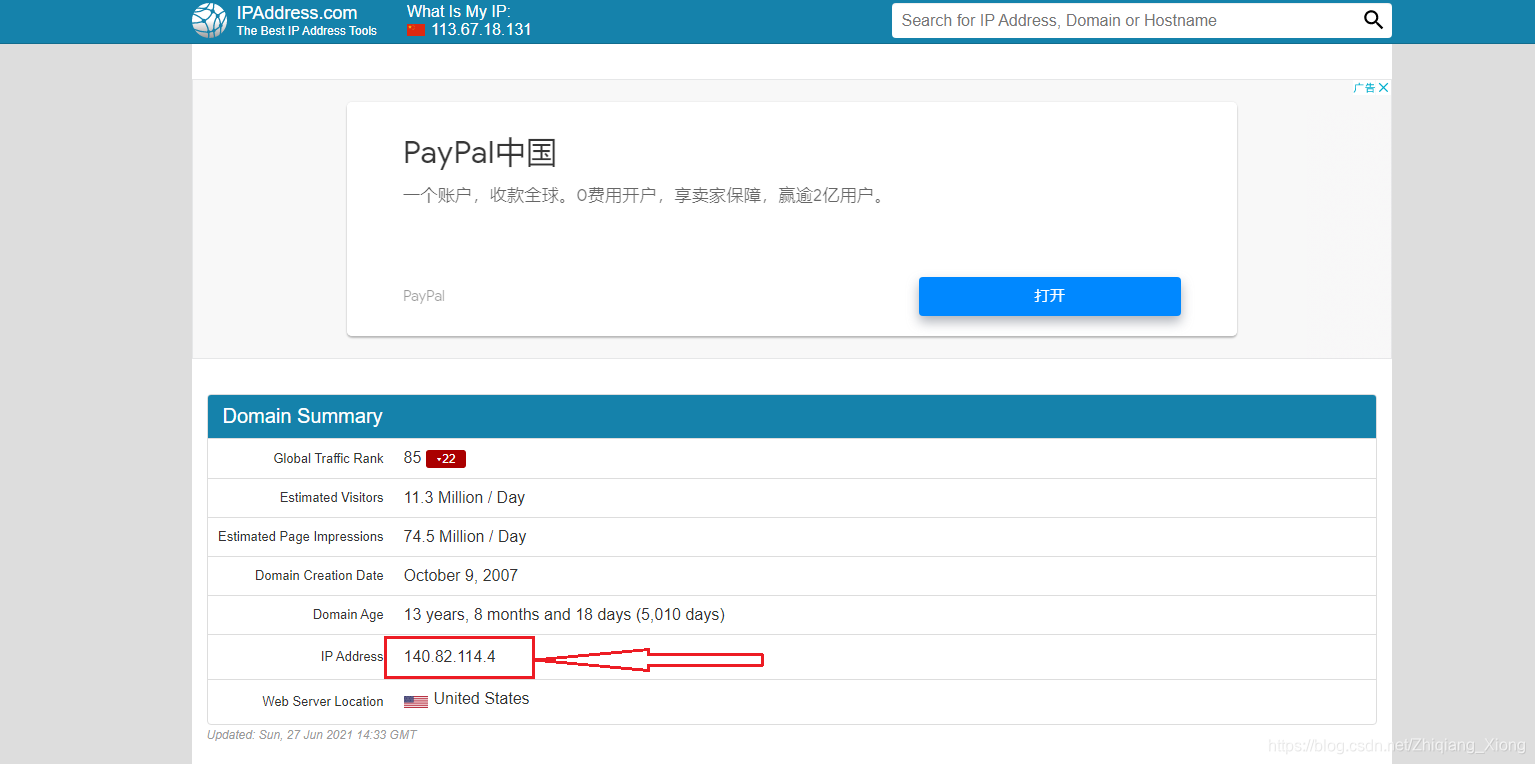
Task: Click the United States flag icon
Action: tap(415, 701)
